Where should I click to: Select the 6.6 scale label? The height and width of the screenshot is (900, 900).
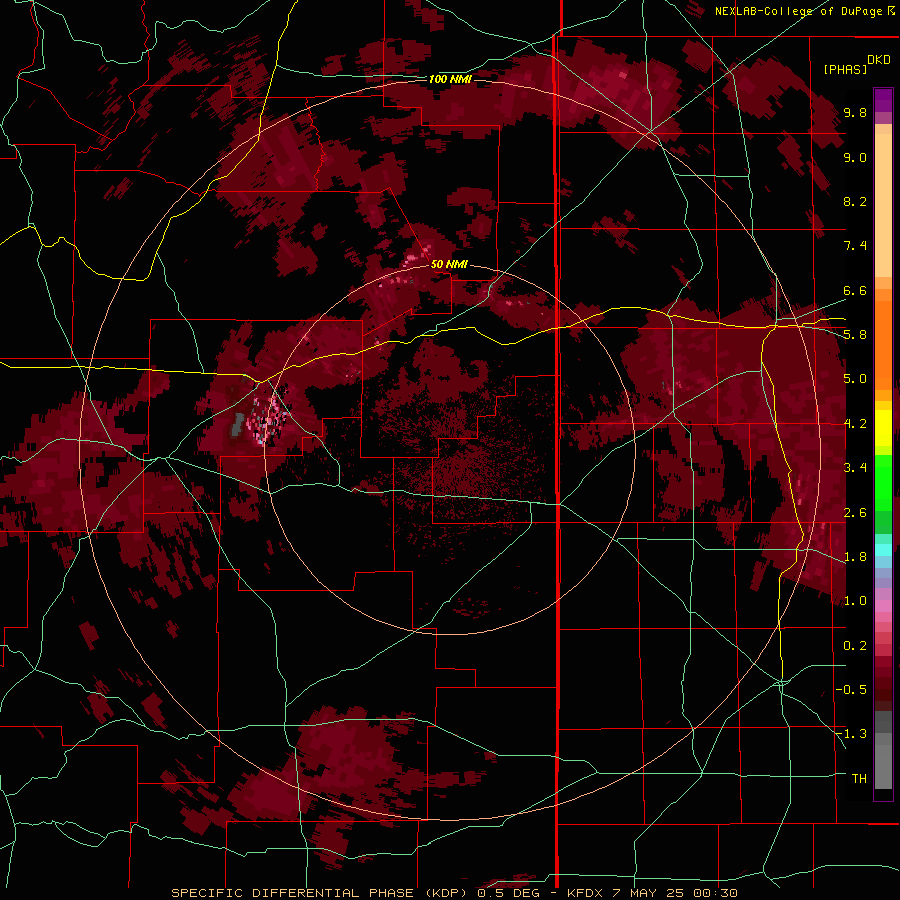click(x=855, y=290)
